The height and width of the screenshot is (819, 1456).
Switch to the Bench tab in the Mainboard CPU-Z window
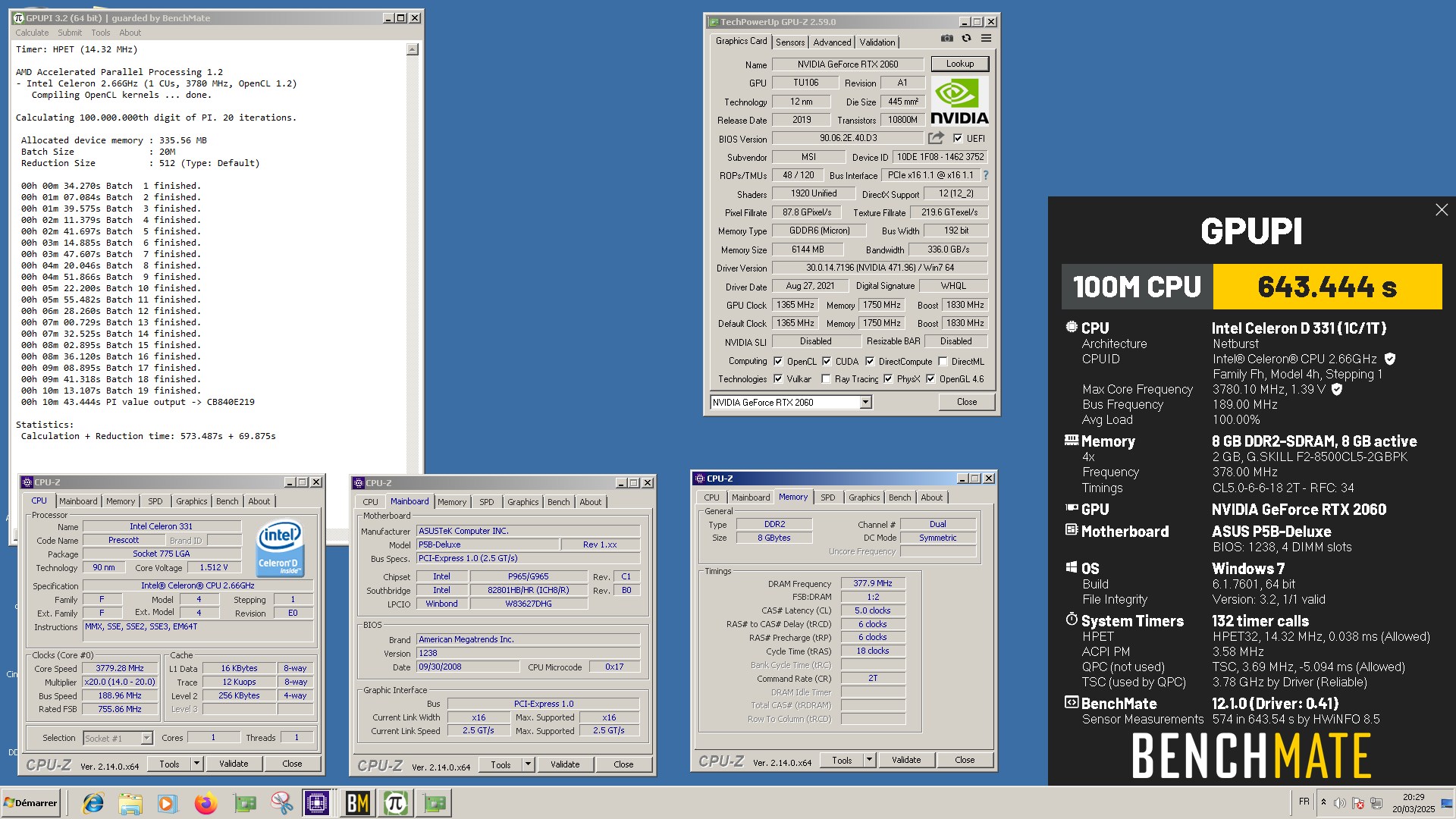(559, 502)
